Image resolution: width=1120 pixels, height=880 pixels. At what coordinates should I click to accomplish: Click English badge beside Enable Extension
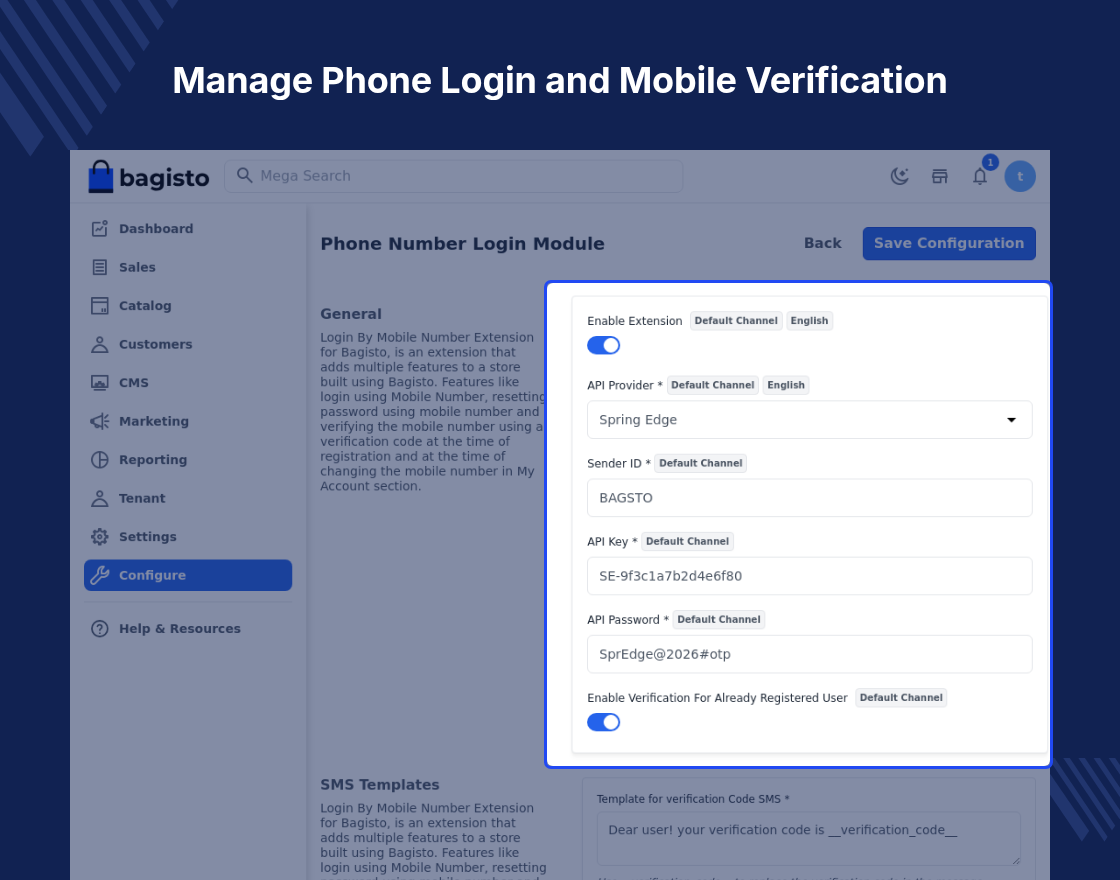[809, 321]
